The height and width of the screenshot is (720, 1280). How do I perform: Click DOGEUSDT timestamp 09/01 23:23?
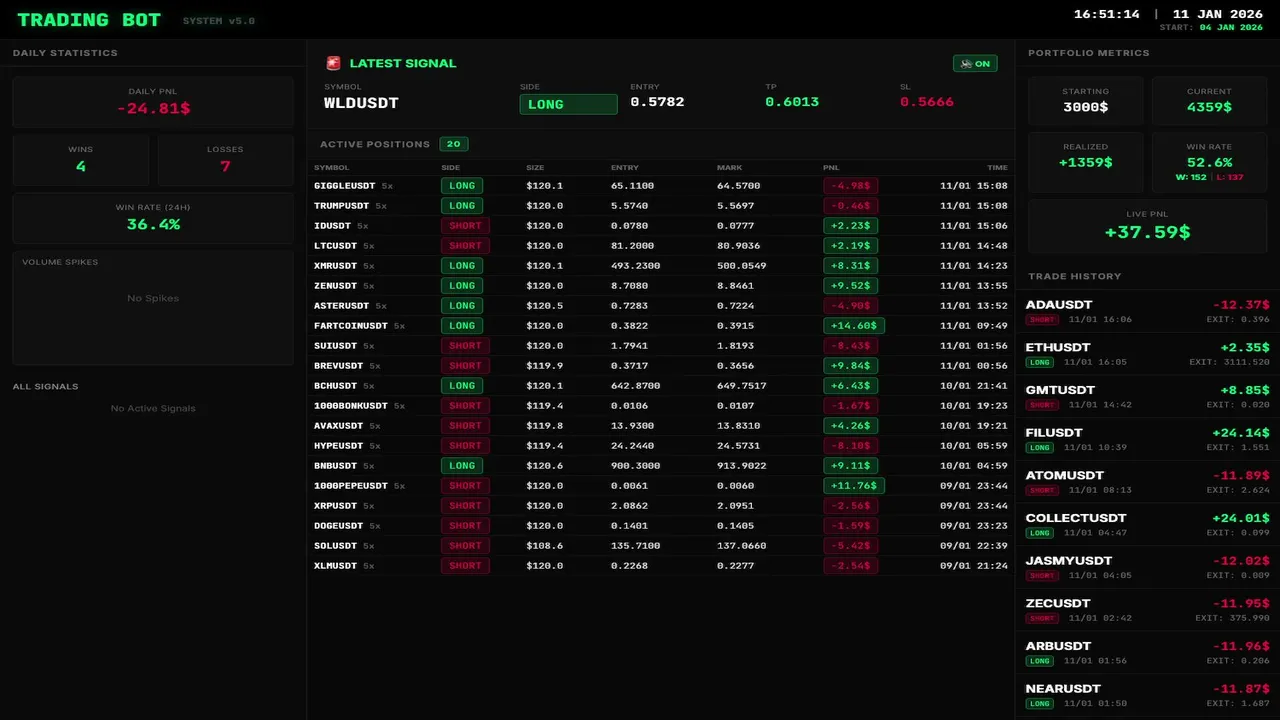pos(974,526)
